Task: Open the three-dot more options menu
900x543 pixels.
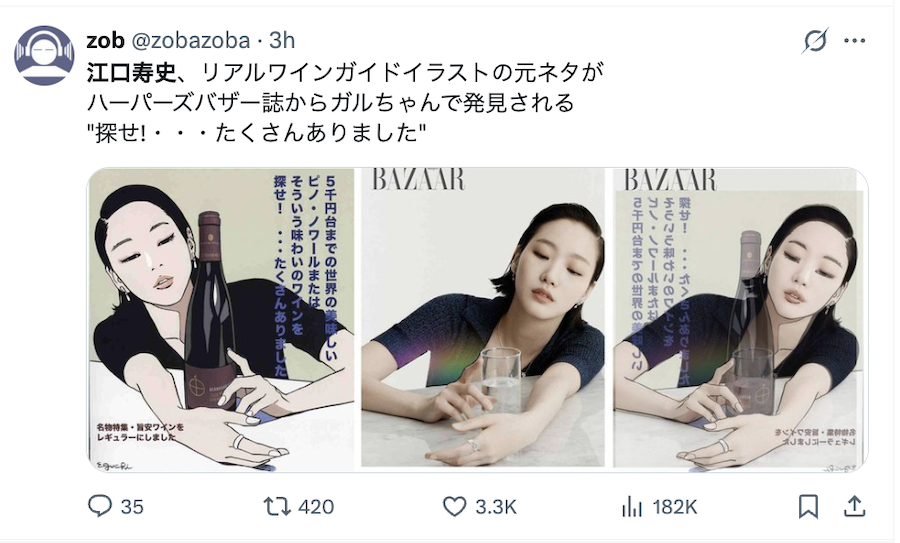Action: (854, 41)
